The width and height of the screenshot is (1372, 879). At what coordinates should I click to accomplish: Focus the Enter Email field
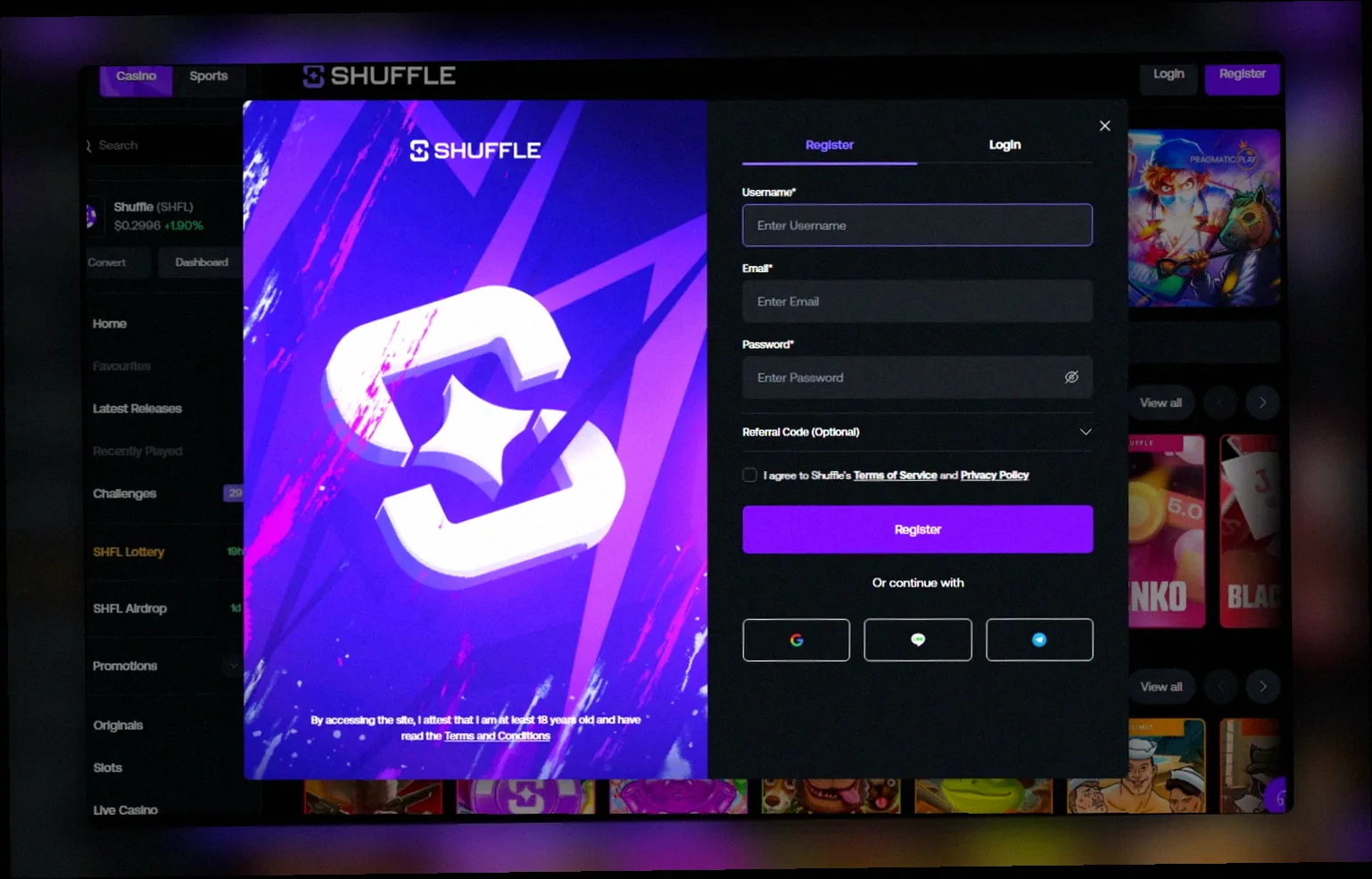tap(917, 302)
